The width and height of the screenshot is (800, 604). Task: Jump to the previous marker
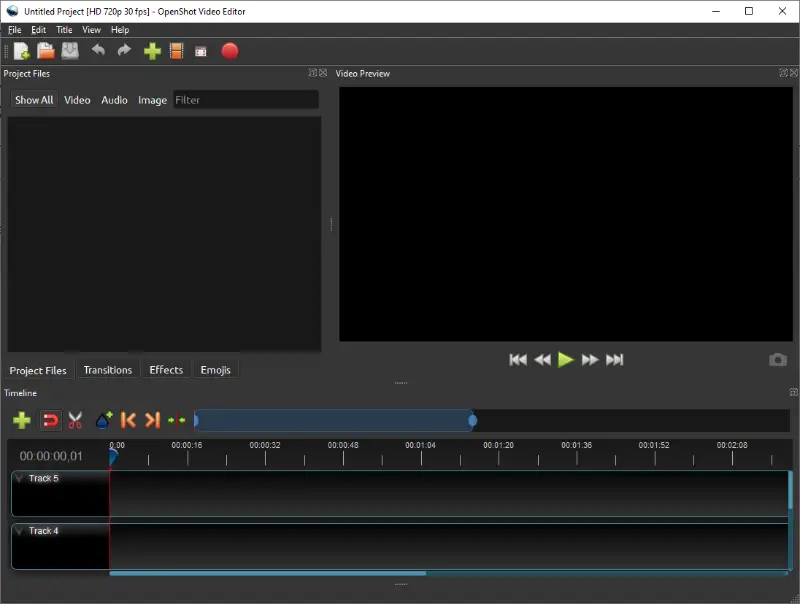(128, 420)
